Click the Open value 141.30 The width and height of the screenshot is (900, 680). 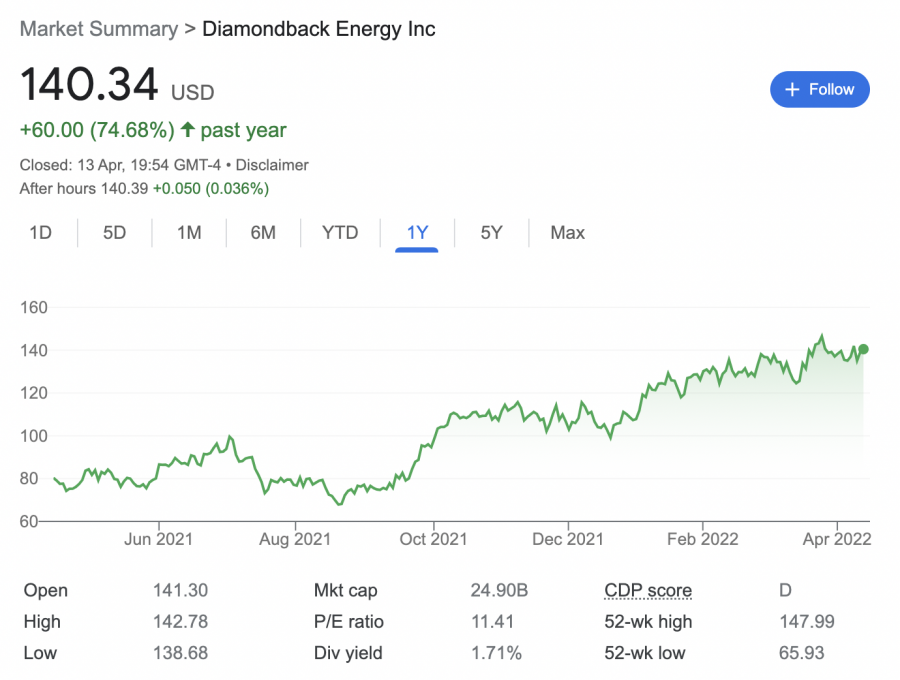tap(180, 590)
